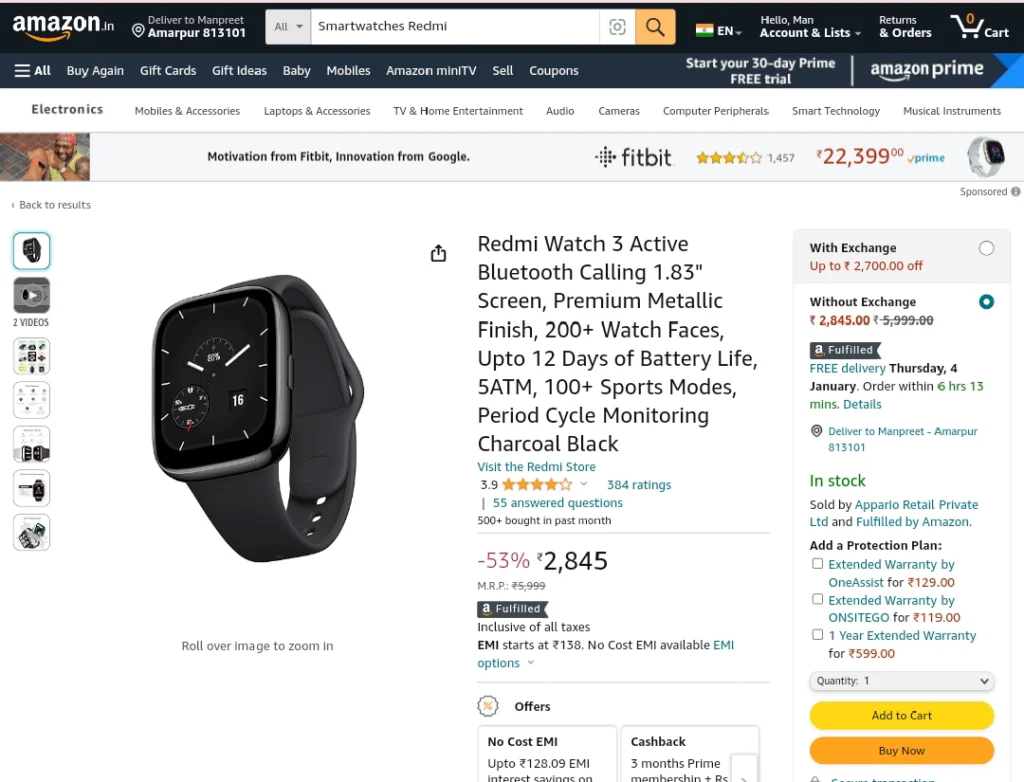Check Extended Warranty by OneAssist box
1024x782 pixels.
click(817, 563)
